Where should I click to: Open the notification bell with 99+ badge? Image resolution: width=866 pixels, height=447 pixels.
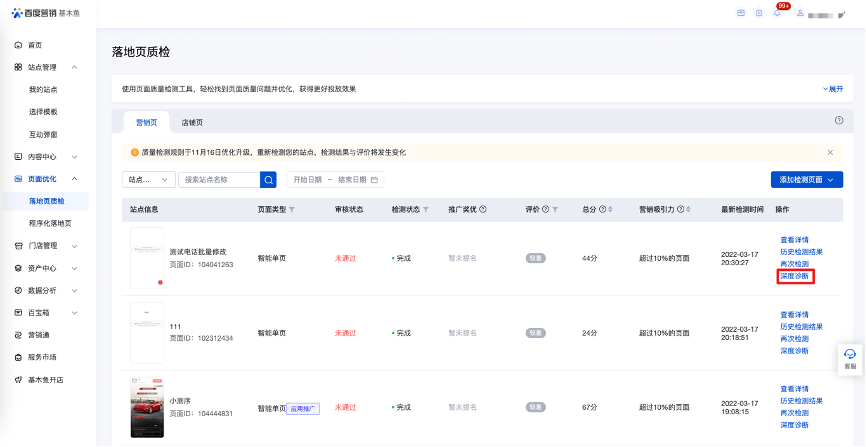(777, 13)
